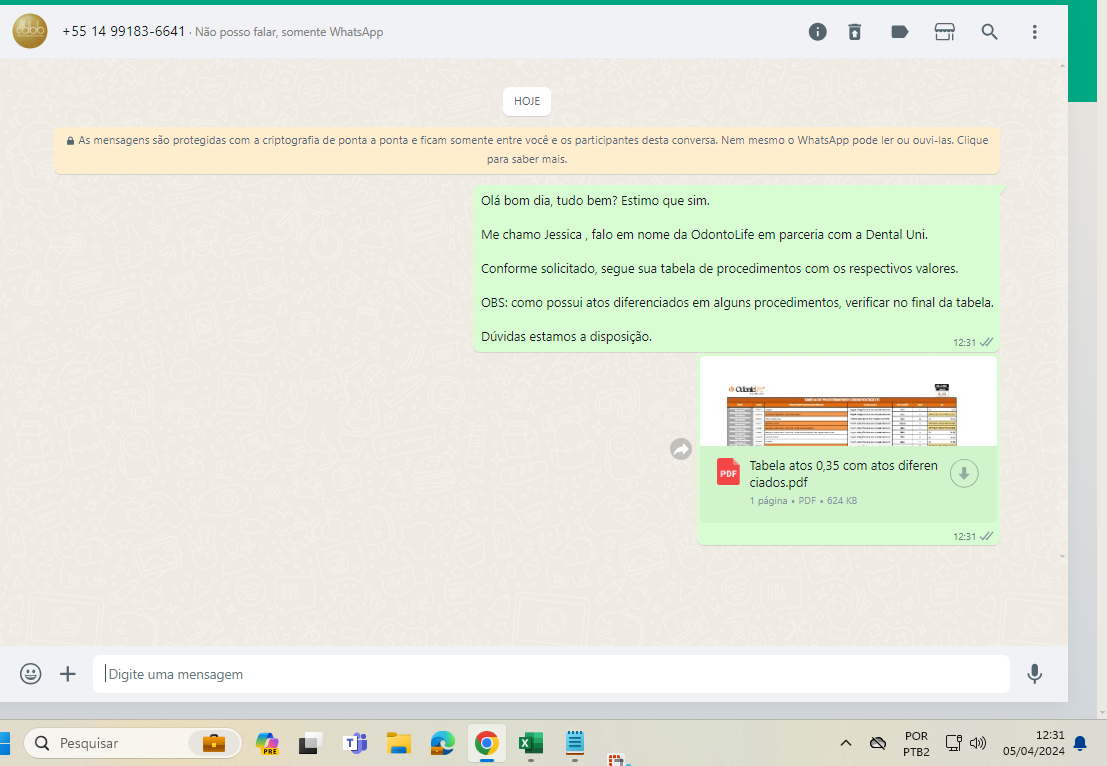Click message line Dúvidas estamos a disposição
The image size is (1107, 766).
(x=566, y=337)
